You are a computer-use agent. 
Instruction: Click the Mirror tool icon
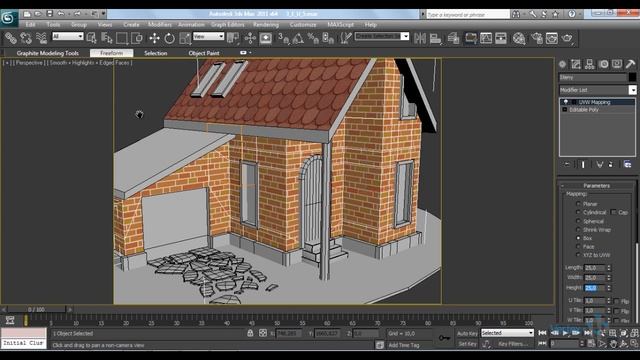coord(420,38)
